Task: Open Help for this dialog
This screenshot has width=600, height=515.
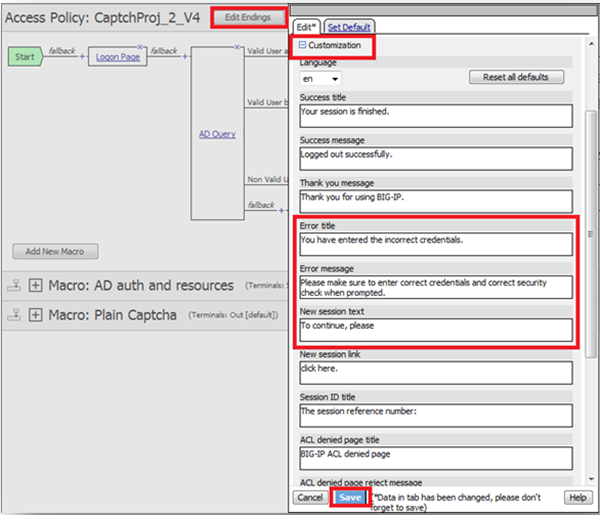Action: click(x=578, y=497)
